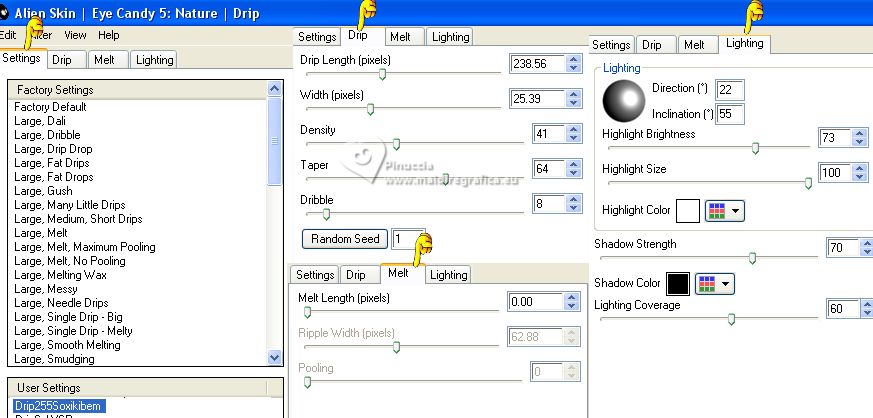Click the Taper value field
Viewport: 873px width, 418px height.
tap(549, 169)
